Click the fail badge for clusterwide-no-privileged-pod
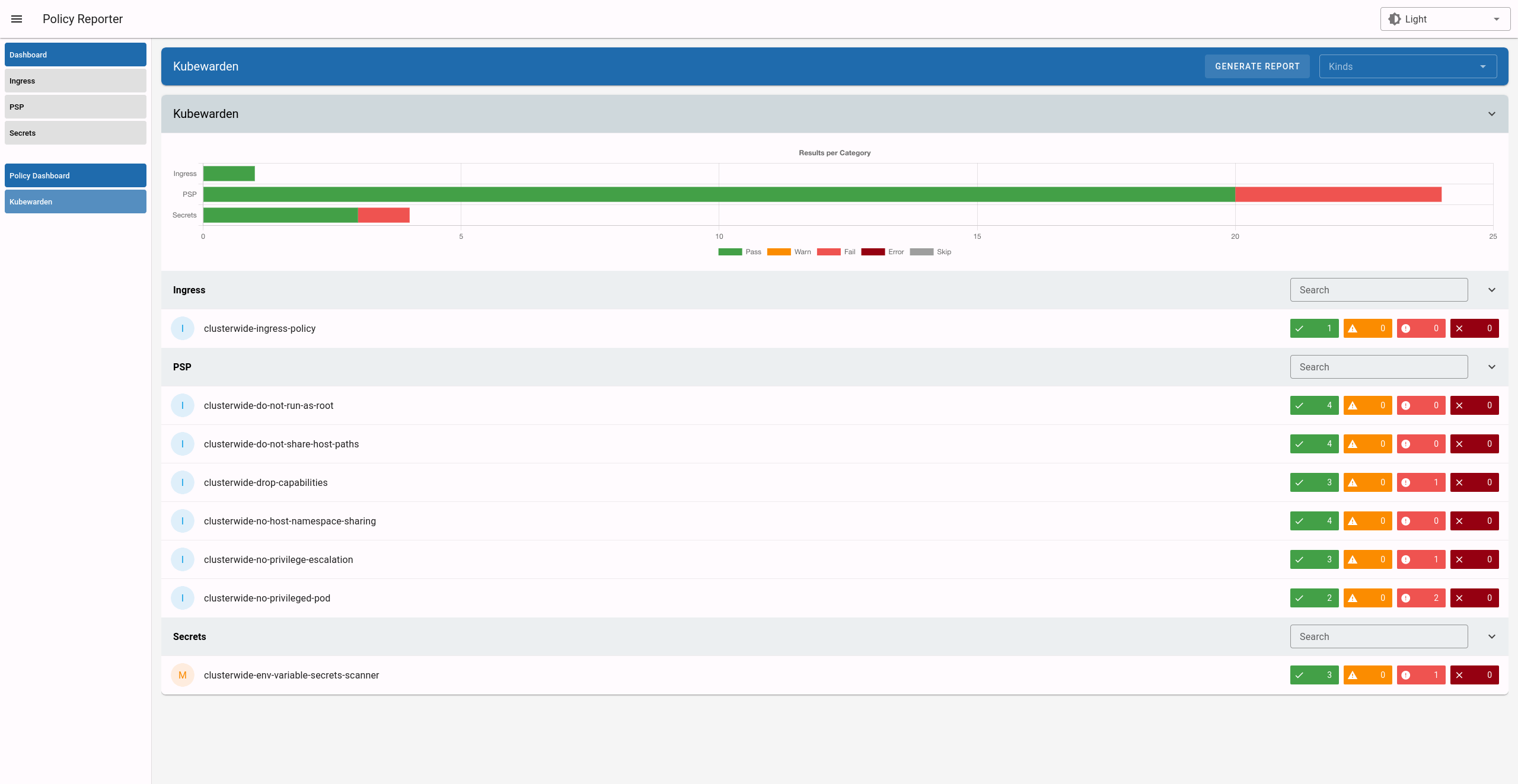The image size is (1518, 784). pyautogui.click(x=1421, y=598)
